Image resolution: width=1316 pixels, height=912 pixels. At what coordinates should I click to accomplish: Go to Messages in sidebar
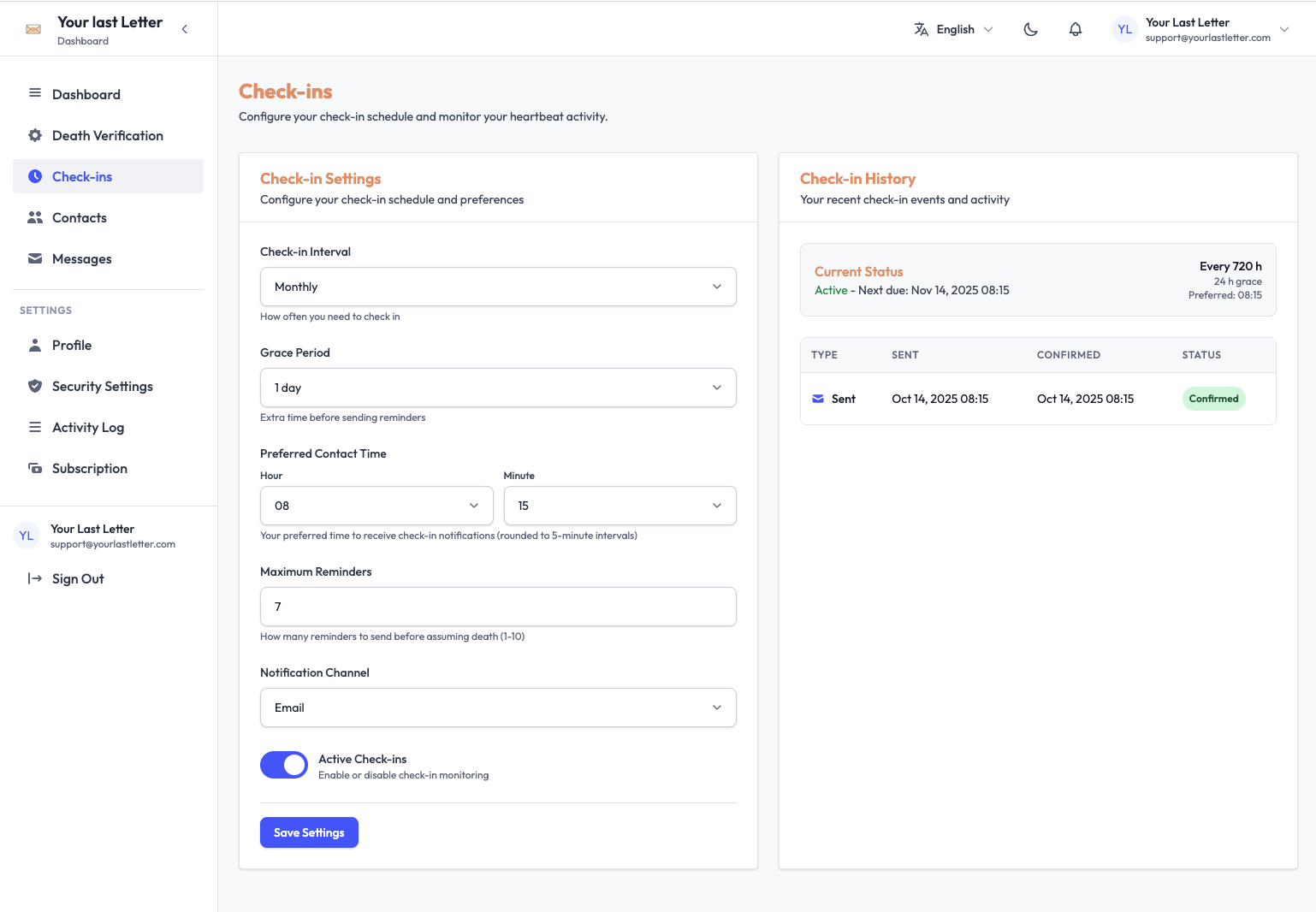(x=82, y=259)
